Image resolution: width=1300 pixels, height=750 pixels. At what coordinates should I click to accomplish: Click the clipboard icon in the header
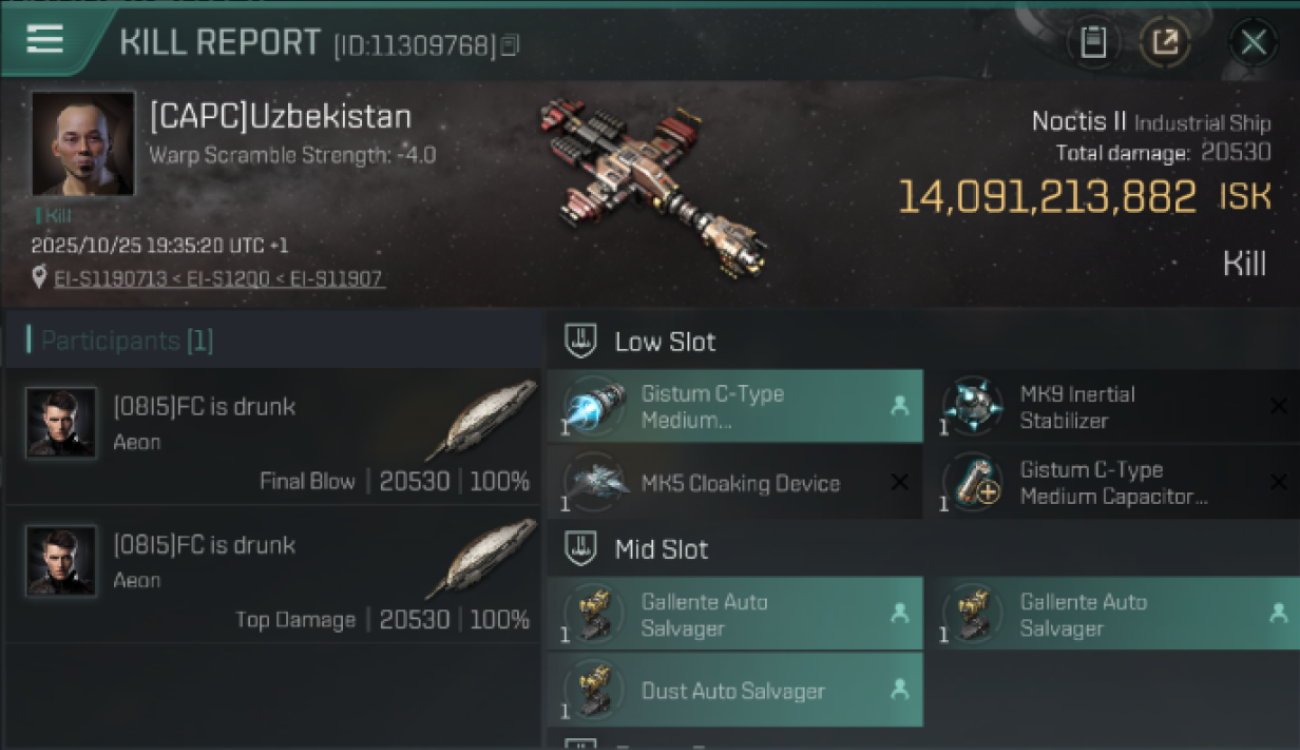(x=1093, y=42)
